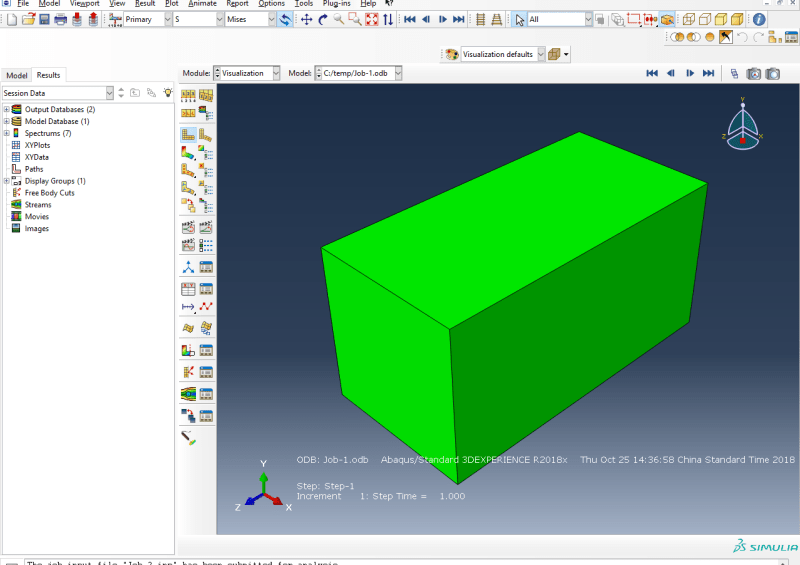Screen dimensions: 800x565
Task: Step to next frame in the top toolbar
Action: [442, 19]
